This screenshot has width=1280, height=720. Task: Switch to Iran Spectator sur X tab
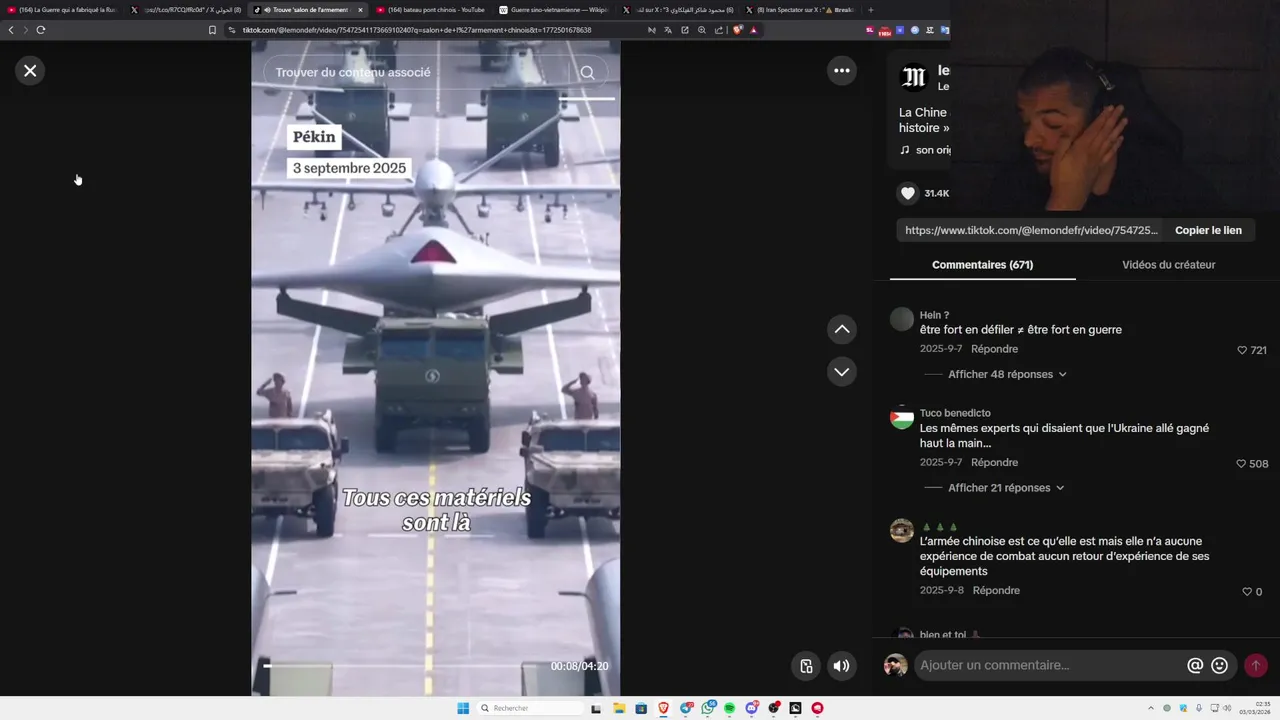pos(800,10)
